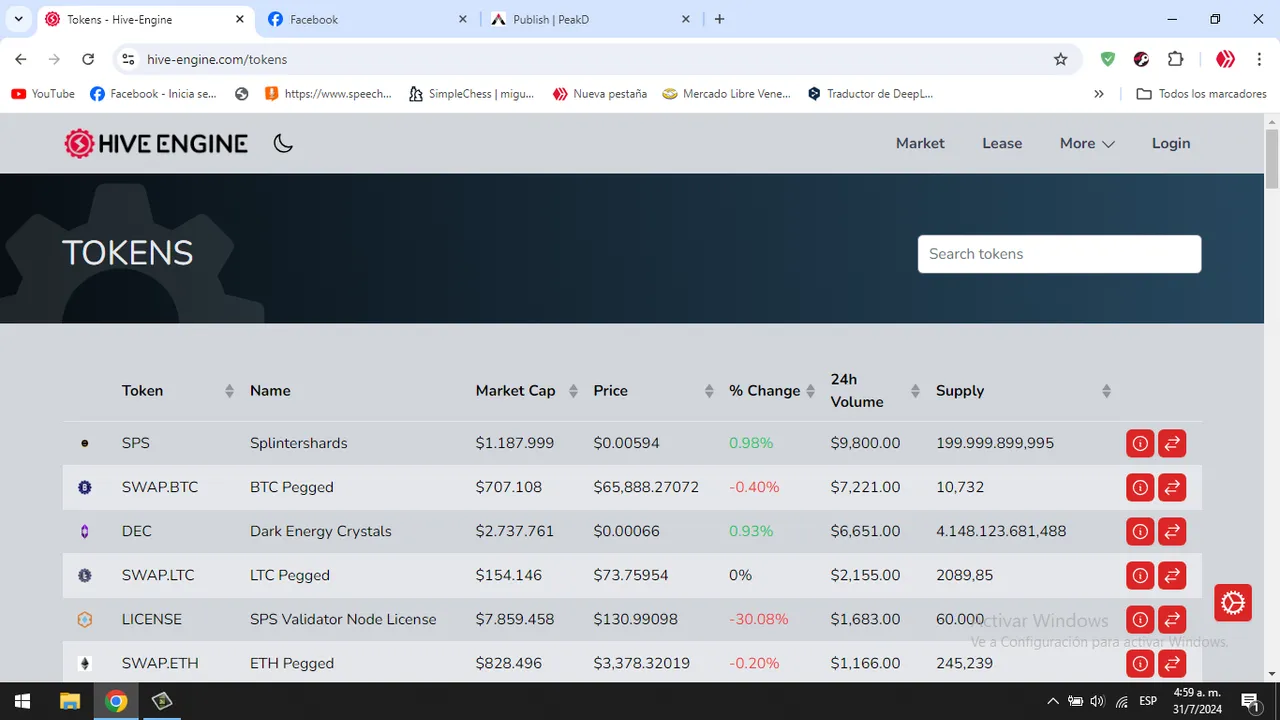This screenshot has width=1280, height=720.
Task: Open the Extensions puzzle icon
Action: [x=1176, y=59]
